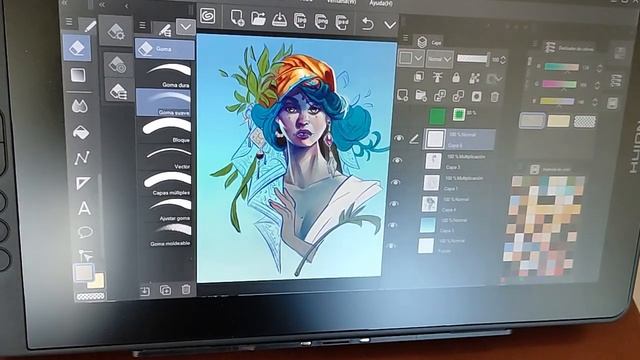The height and width of the screenshot is (360, 640).
Task: Open the sub tool palette hamburger menu
Action: (142, 25)
